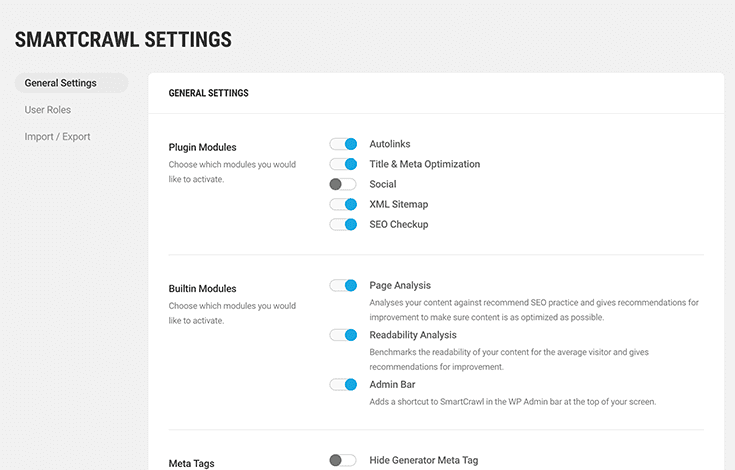Screen dimensions: 735x470
Task: Click the Readability Analysis label
Action: point(413,335)
